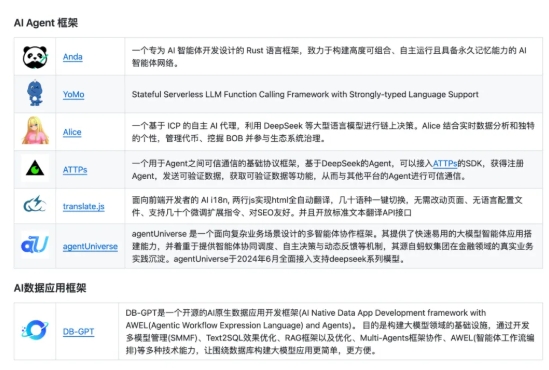
Task: Open the YoMo project link
Action: pos(74,94)
